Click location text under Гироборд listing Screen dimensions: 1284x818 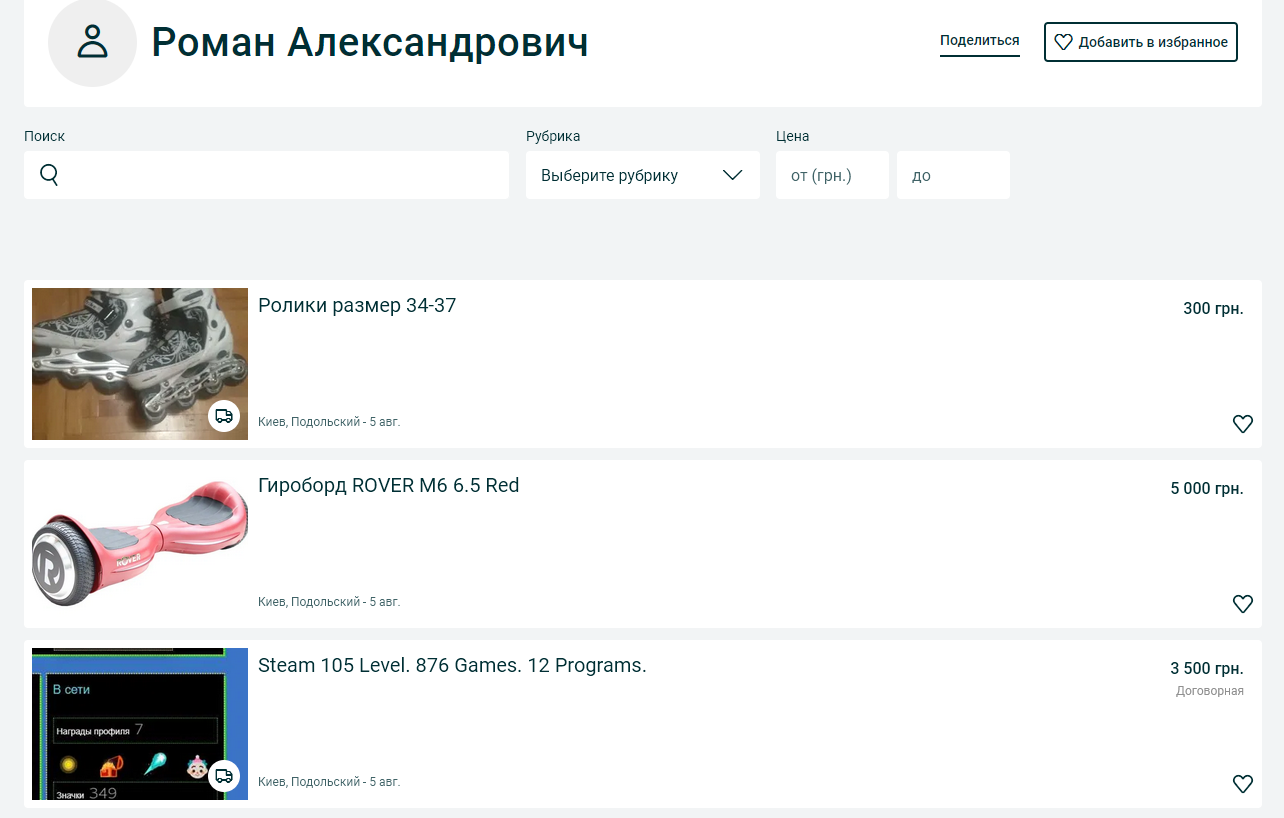329,602
